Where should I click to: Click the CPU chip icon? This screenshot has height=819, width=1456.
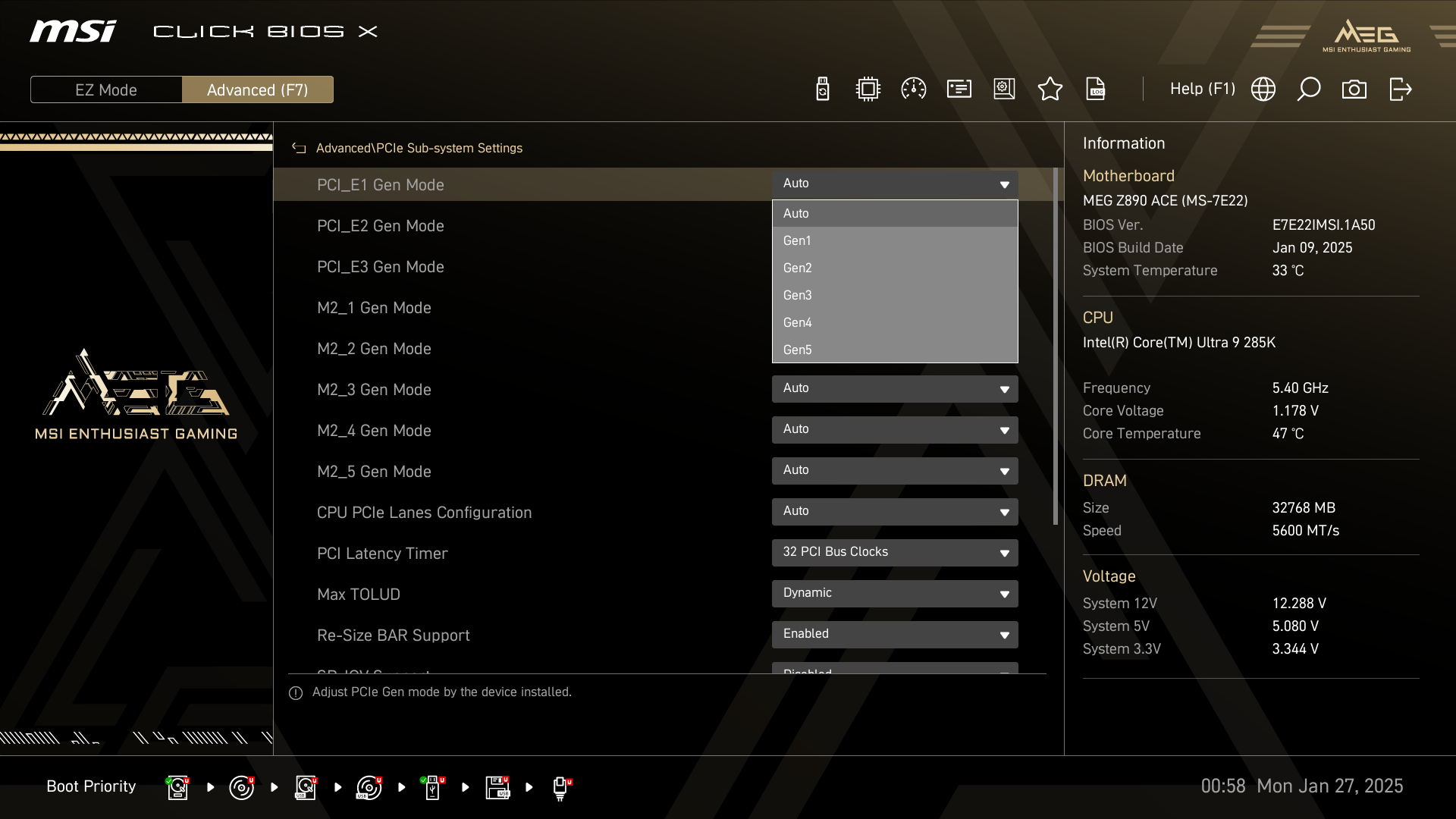click(x=868, y=89)
